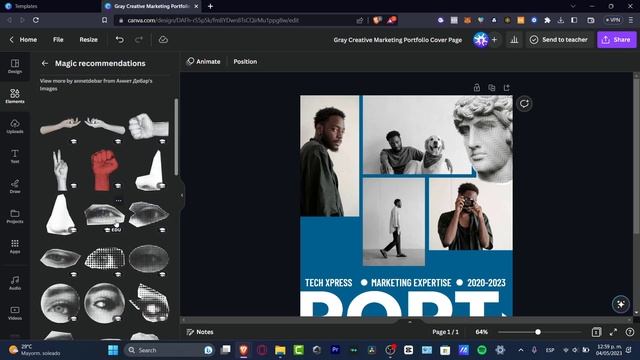The width and height of the screenshot is (640, 360).
Task: Click Send to teacher
Action: 559,40
